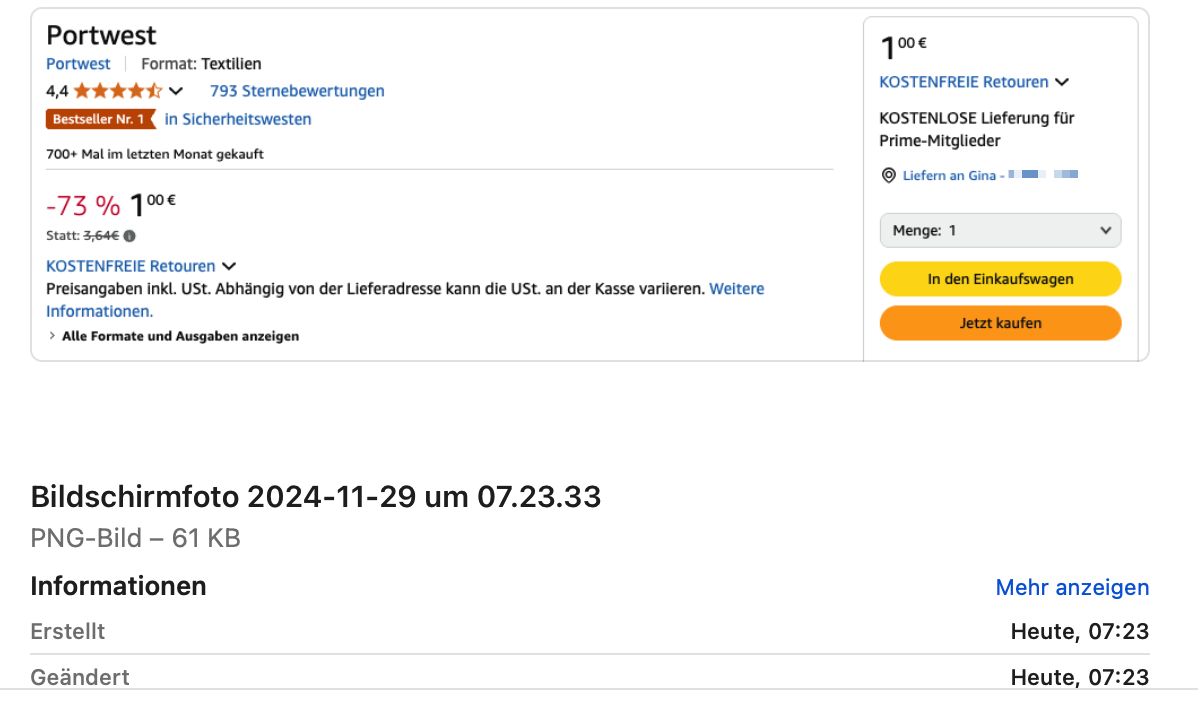Click the Weitere Informationen link
Screen dimensions: 1198x720
[736, 289]
